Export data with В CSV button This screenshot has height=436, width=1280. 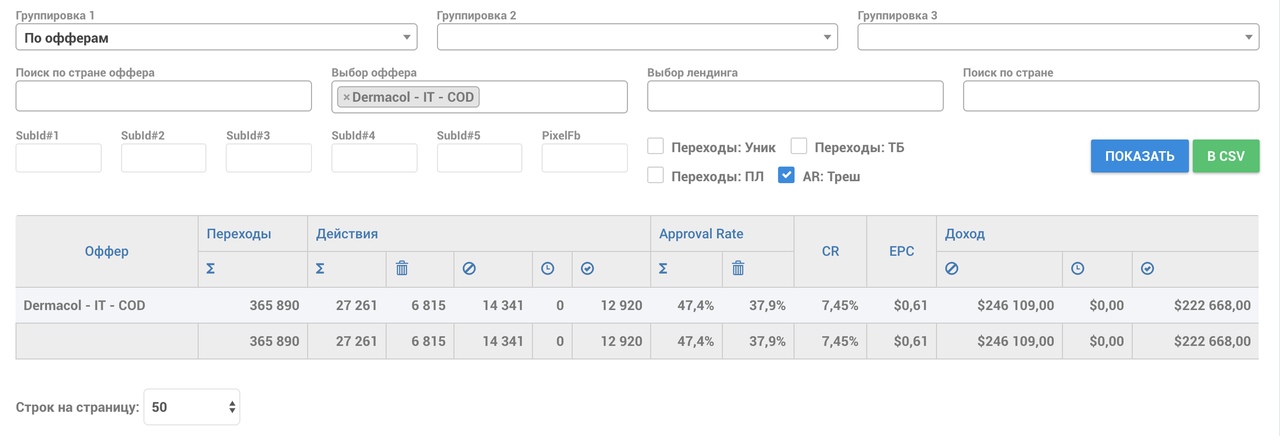1226,156
